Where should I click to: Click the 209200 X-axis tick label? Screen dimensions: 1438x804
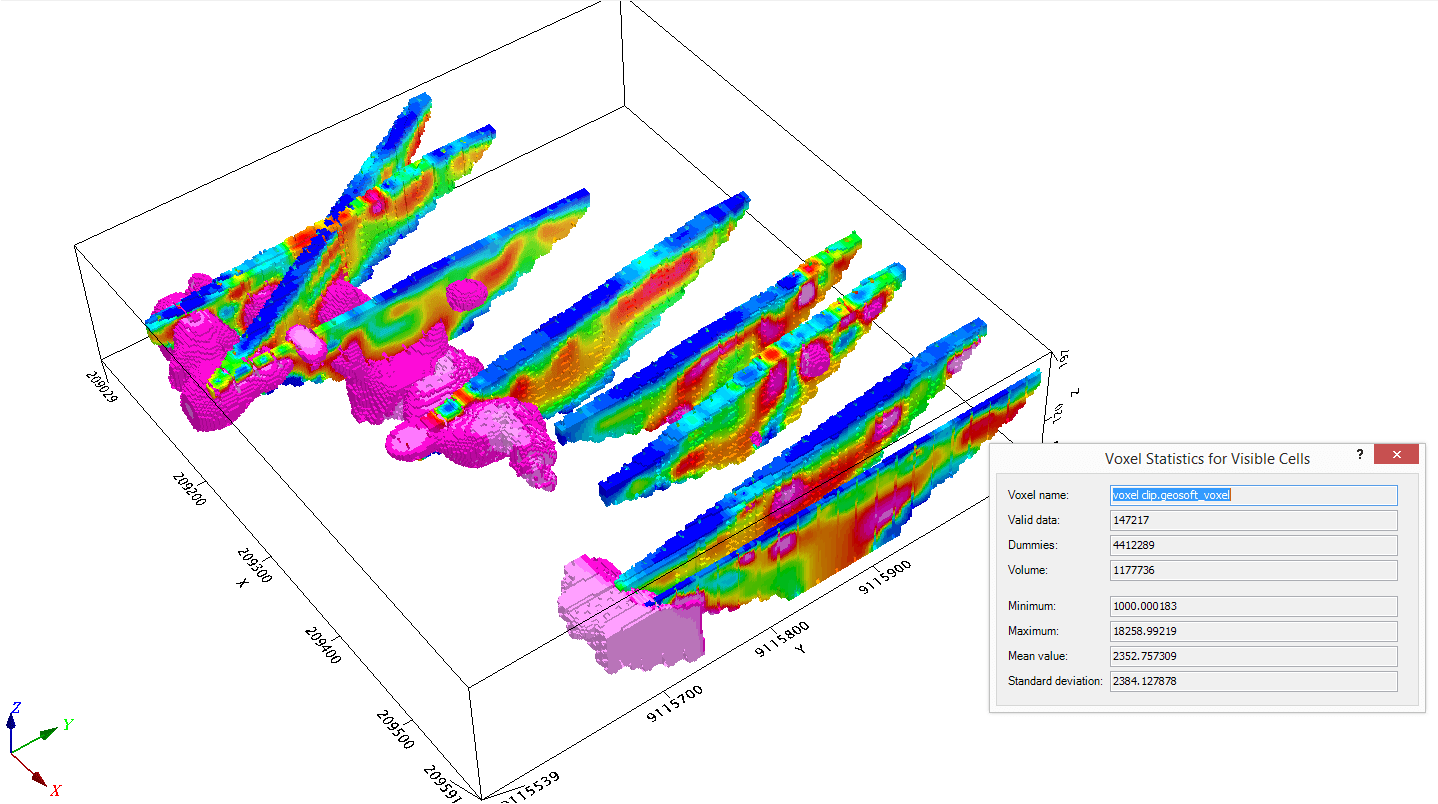188,487
